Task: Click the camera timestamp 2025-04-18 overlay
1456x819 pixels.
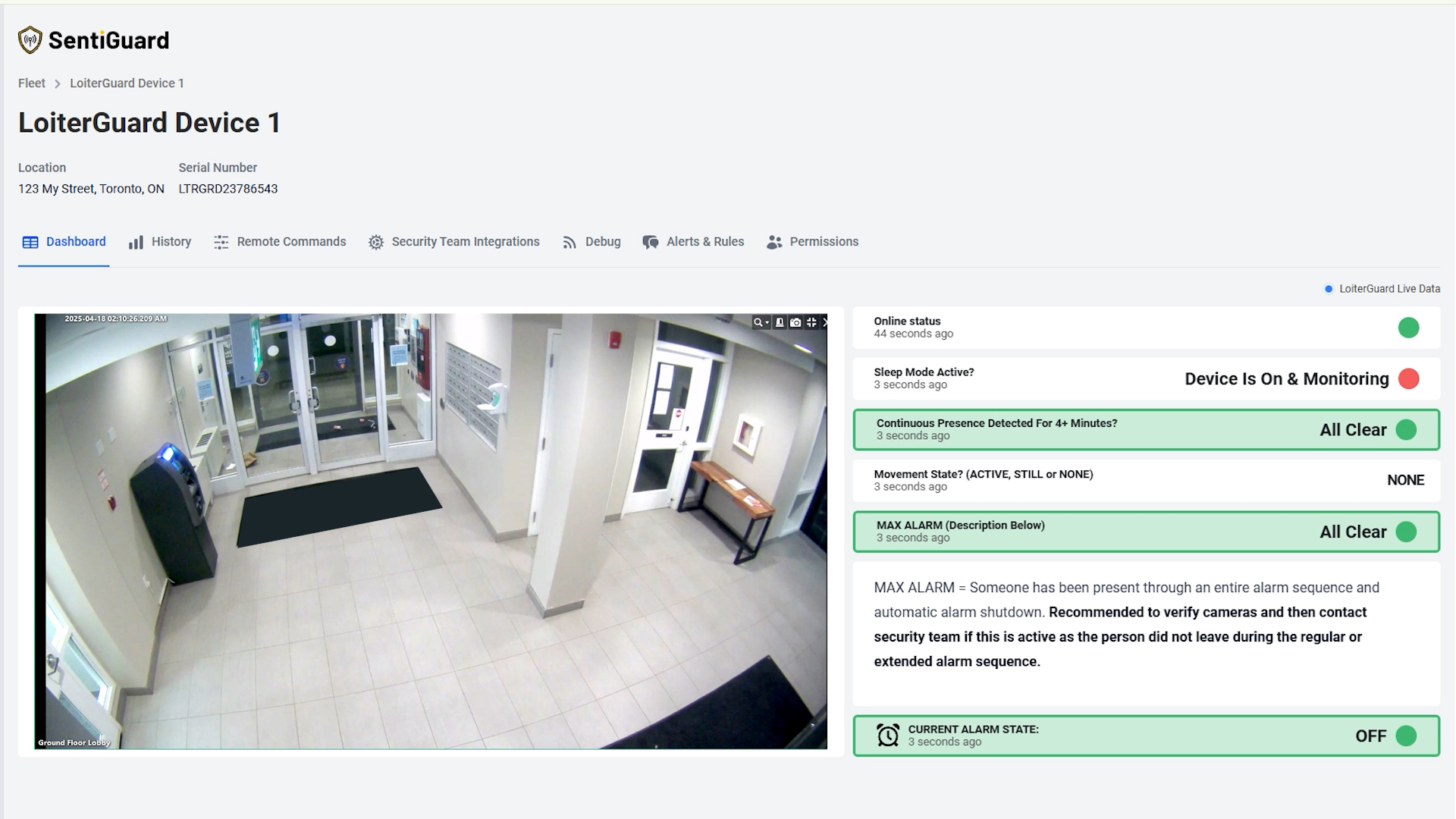Action: (x=115, y=318)
